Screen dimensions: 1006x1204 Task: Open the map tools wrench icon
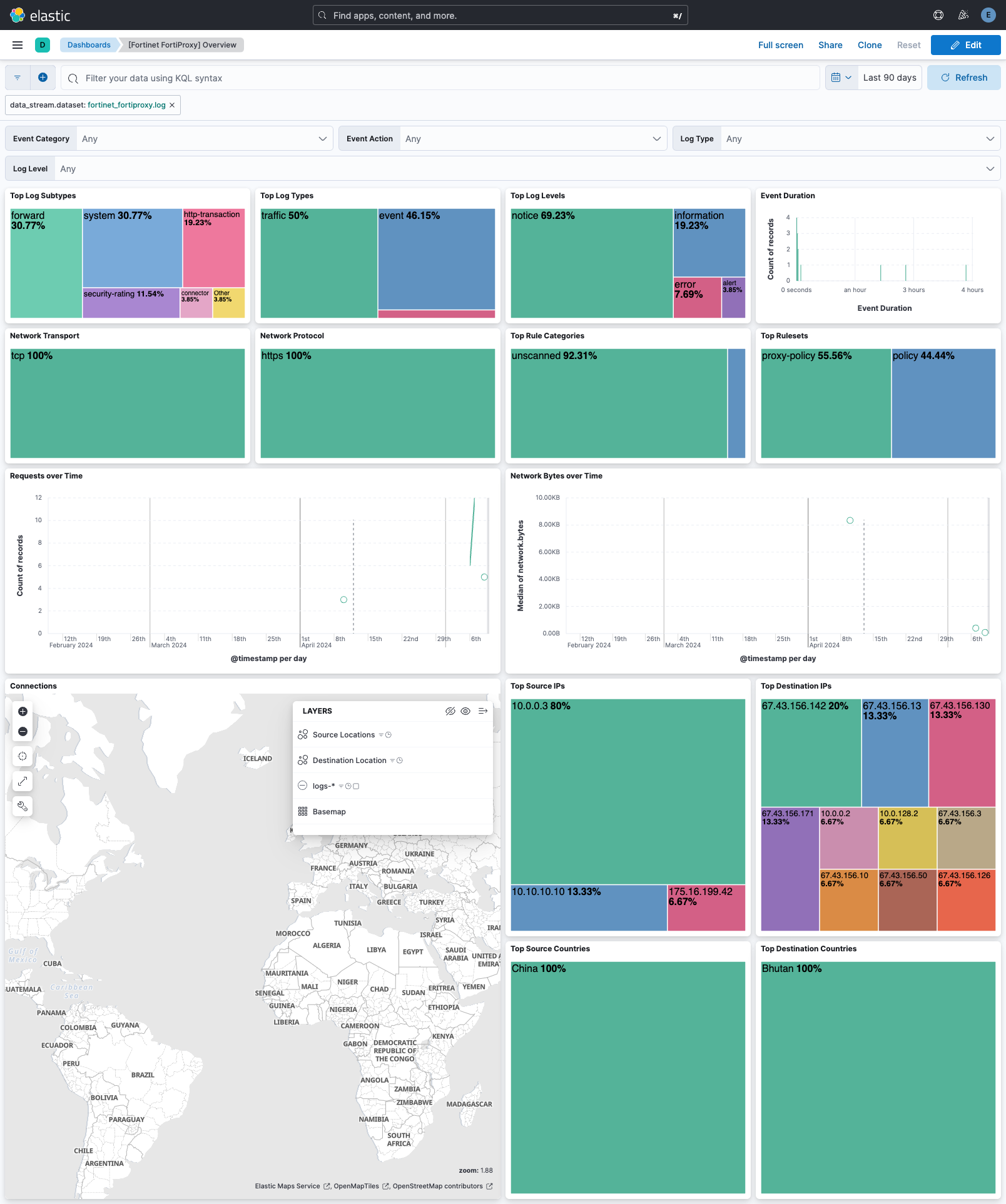pos(23,806)
